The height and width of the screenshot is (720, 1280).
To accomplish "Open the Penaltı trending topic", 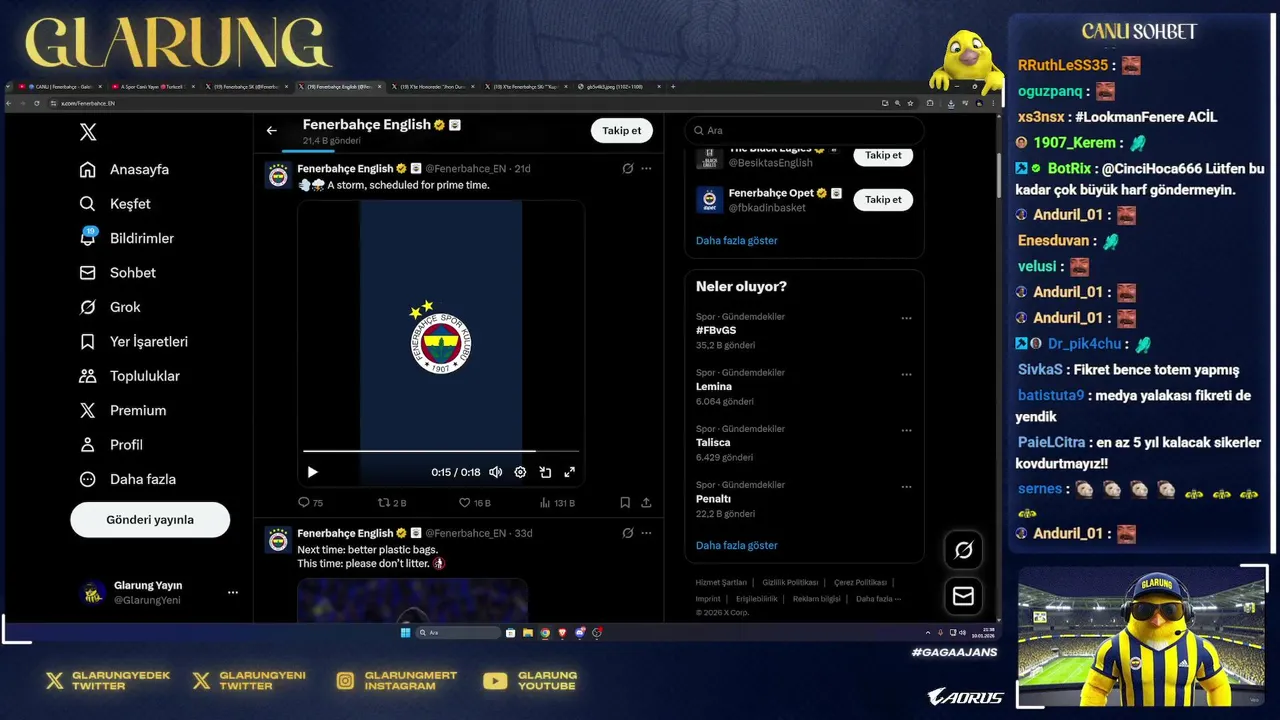I will (x=713, y=498).
